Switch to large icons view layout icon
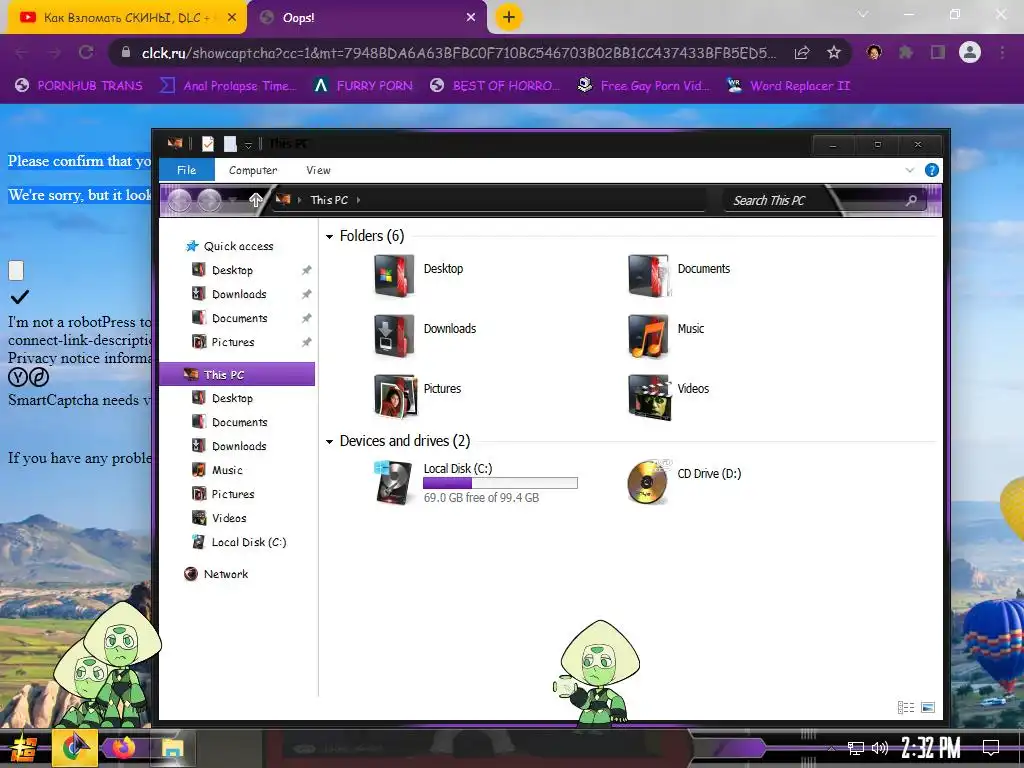Image resolution: width=1024 pixels, height=768 pixels. tap(928, 707)
